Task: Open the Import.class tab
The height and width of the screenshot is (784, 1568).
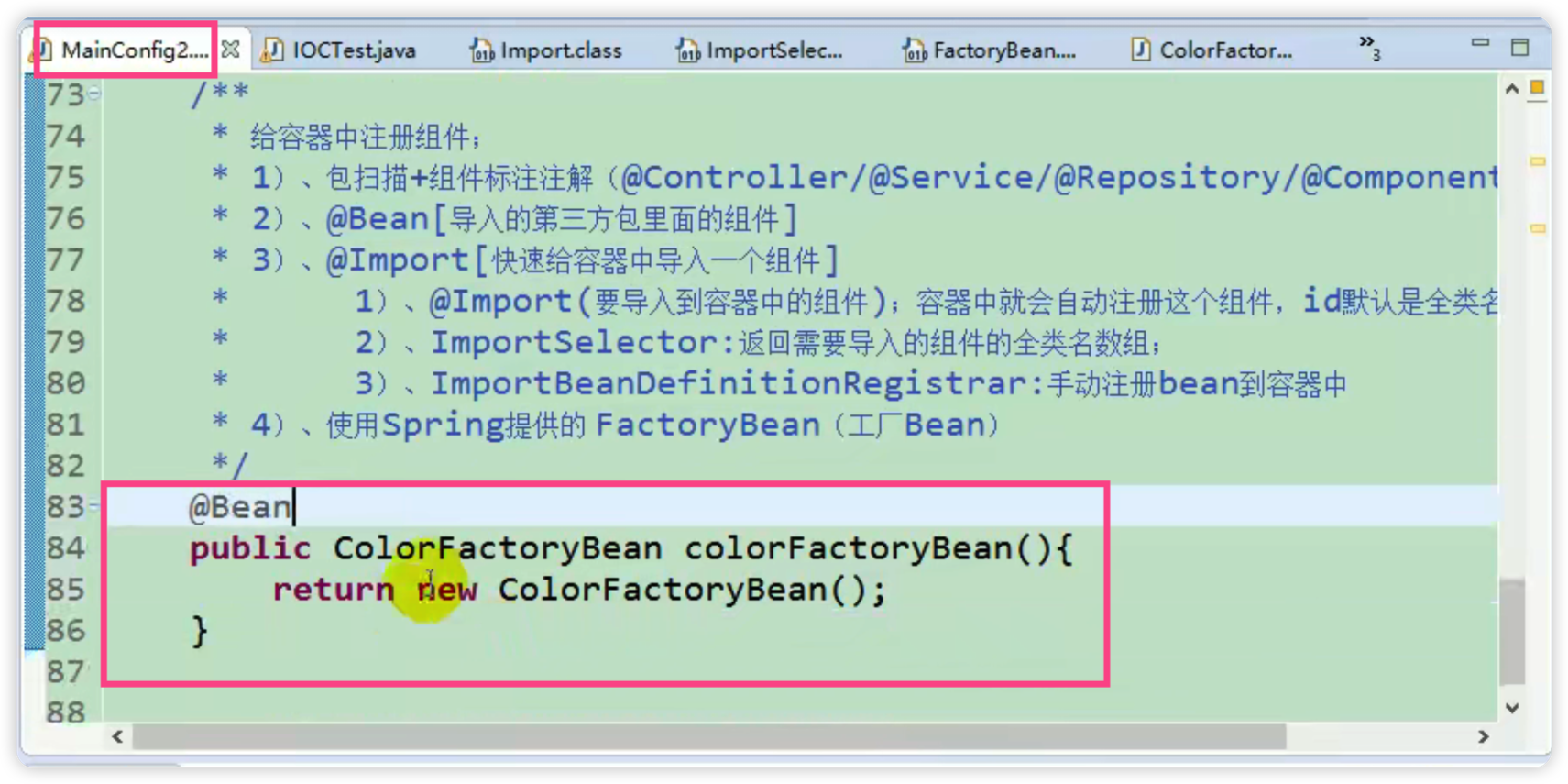Action: pyautogui.click(x=561, y=50)
